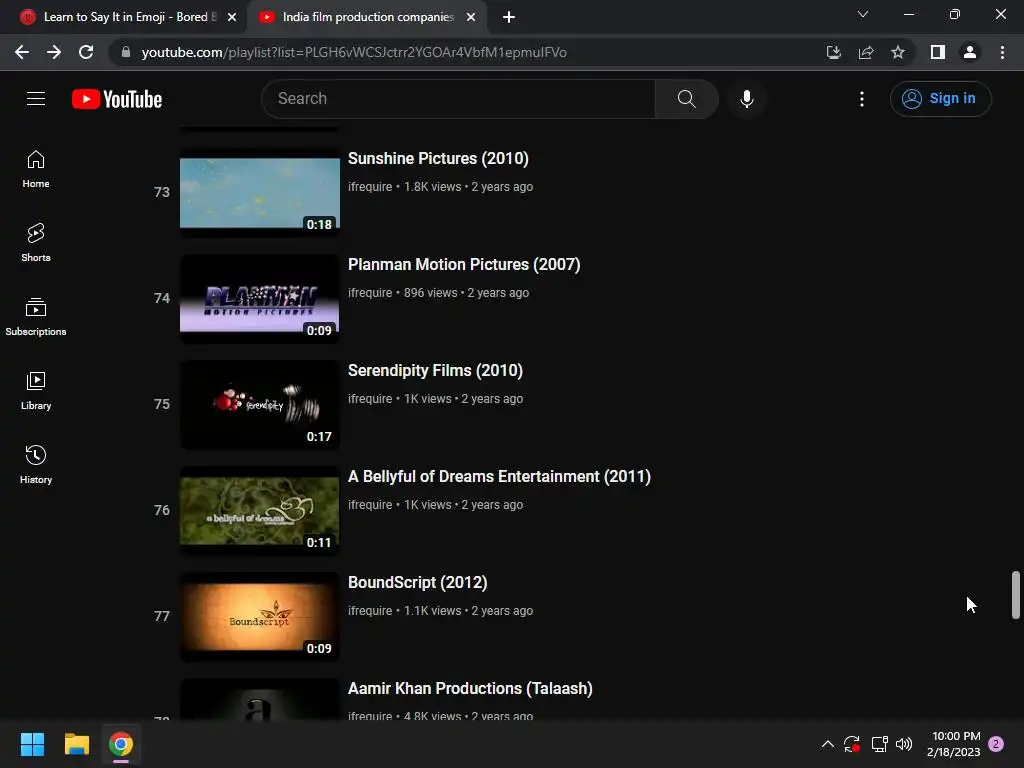Open ifrequire channel under Serendipity Films

coord(370,398)
